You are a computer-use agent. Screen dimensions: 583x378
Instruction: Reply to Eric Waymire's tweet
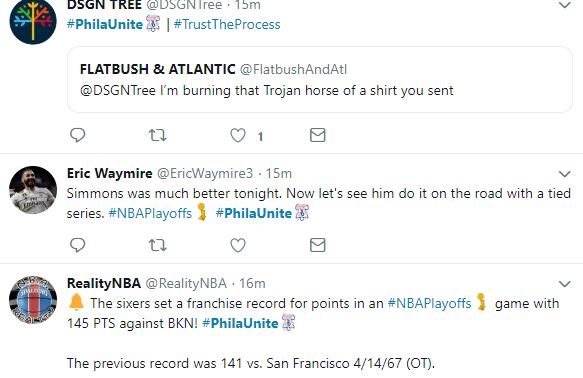coord(78,245)
